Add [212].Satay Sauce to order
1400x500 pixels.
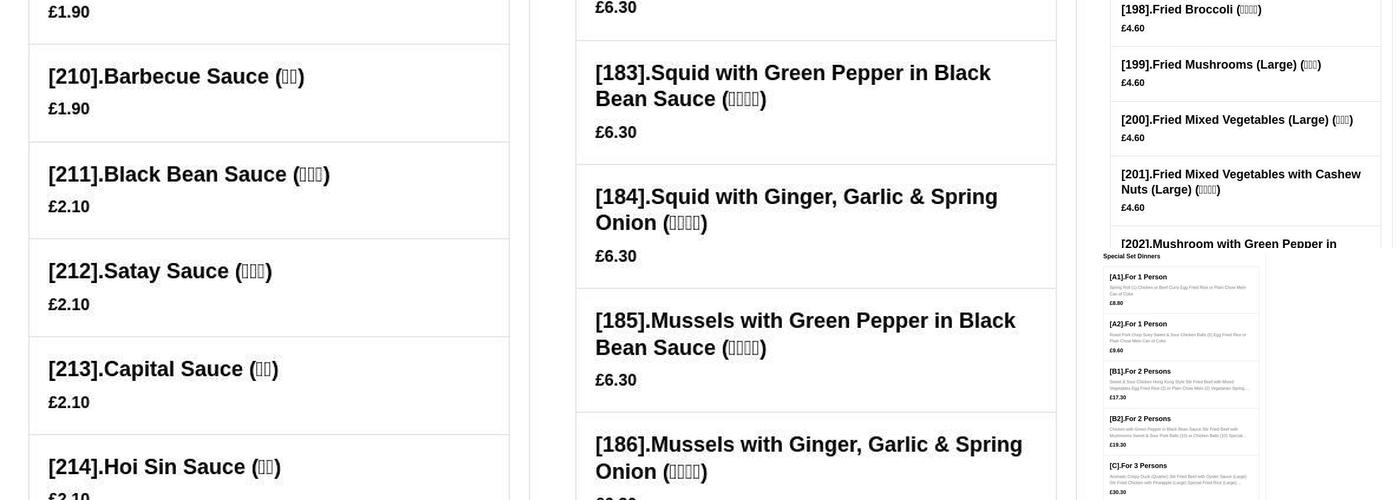pyautogui.click(x=269, y=288)
